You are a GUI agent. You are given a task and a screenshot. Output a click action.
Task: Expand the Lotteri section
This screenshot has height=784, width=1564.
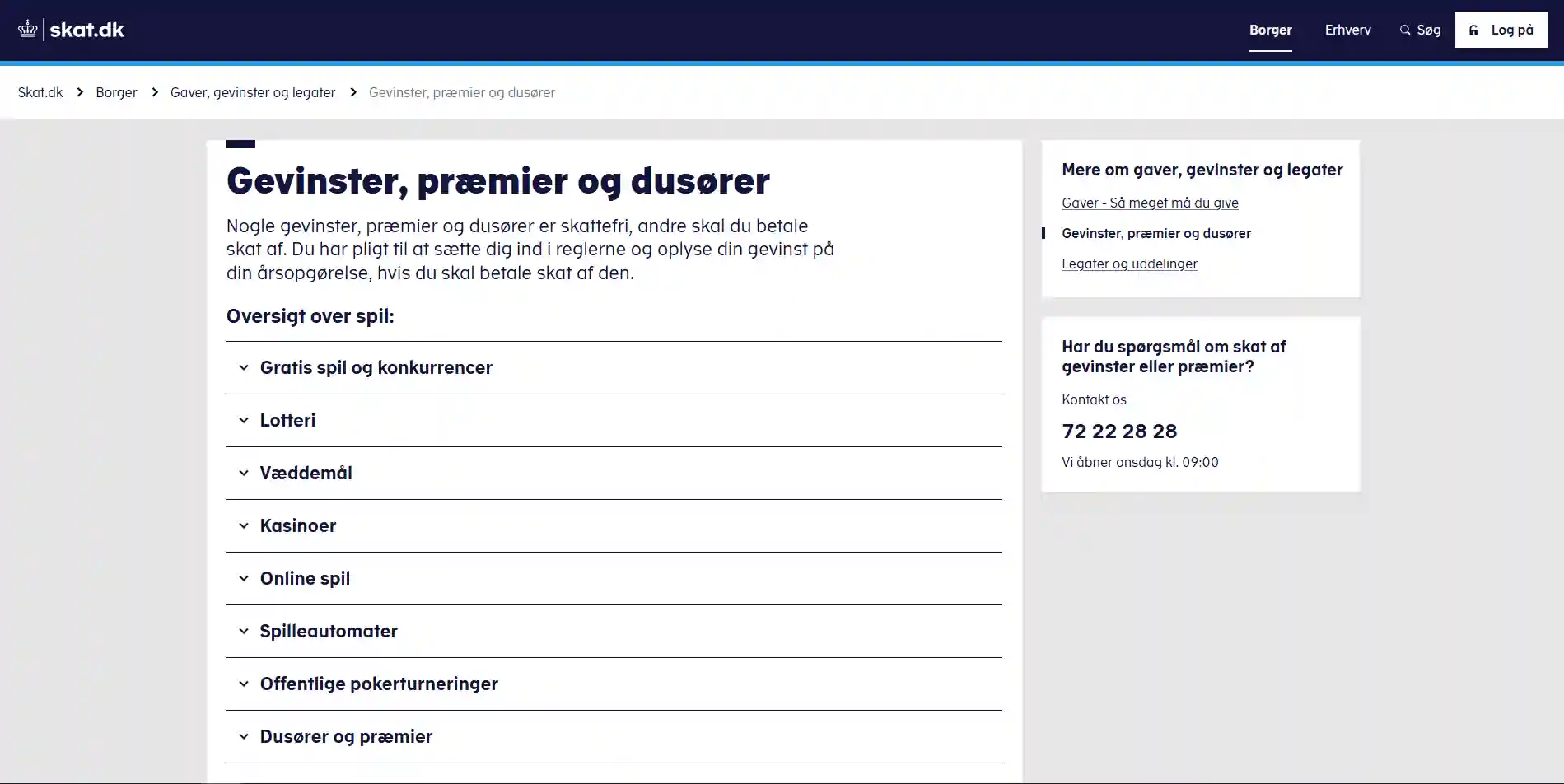click(614, 420)
